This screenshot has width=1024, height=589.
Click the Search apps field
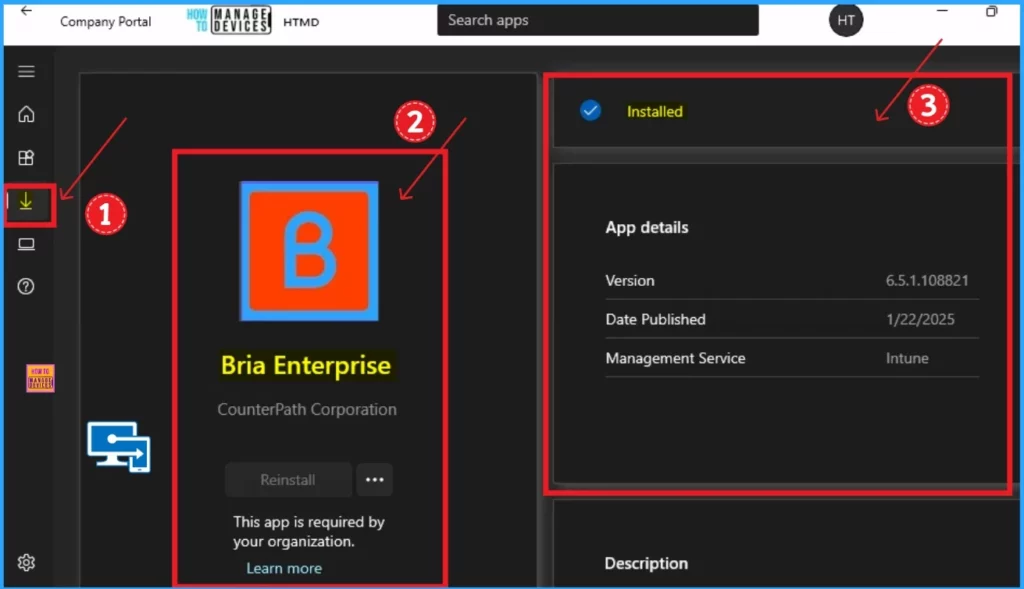coord(597,20)
